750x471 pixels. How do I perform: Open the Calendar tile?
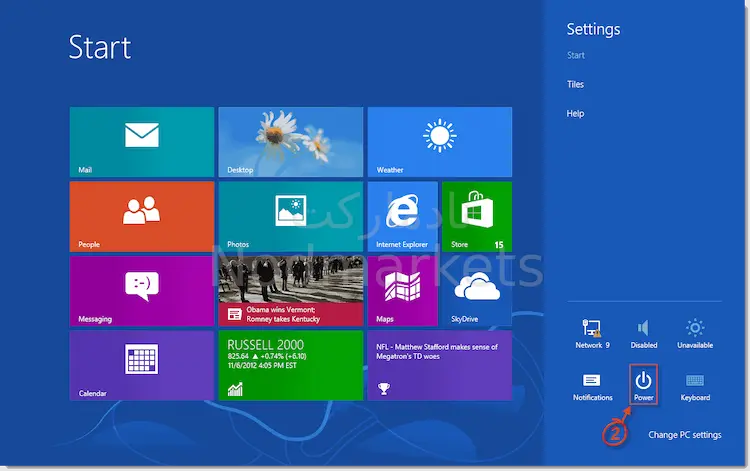(x=141, y=365)
